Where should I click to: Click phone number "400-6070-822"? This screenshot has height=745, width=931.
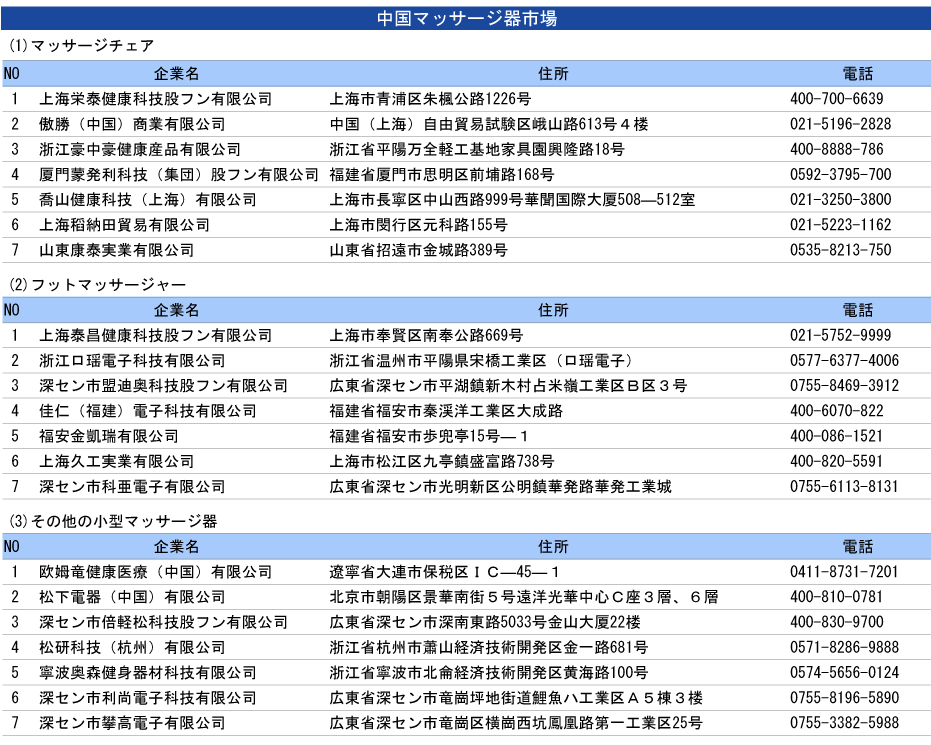pos(837,411)
